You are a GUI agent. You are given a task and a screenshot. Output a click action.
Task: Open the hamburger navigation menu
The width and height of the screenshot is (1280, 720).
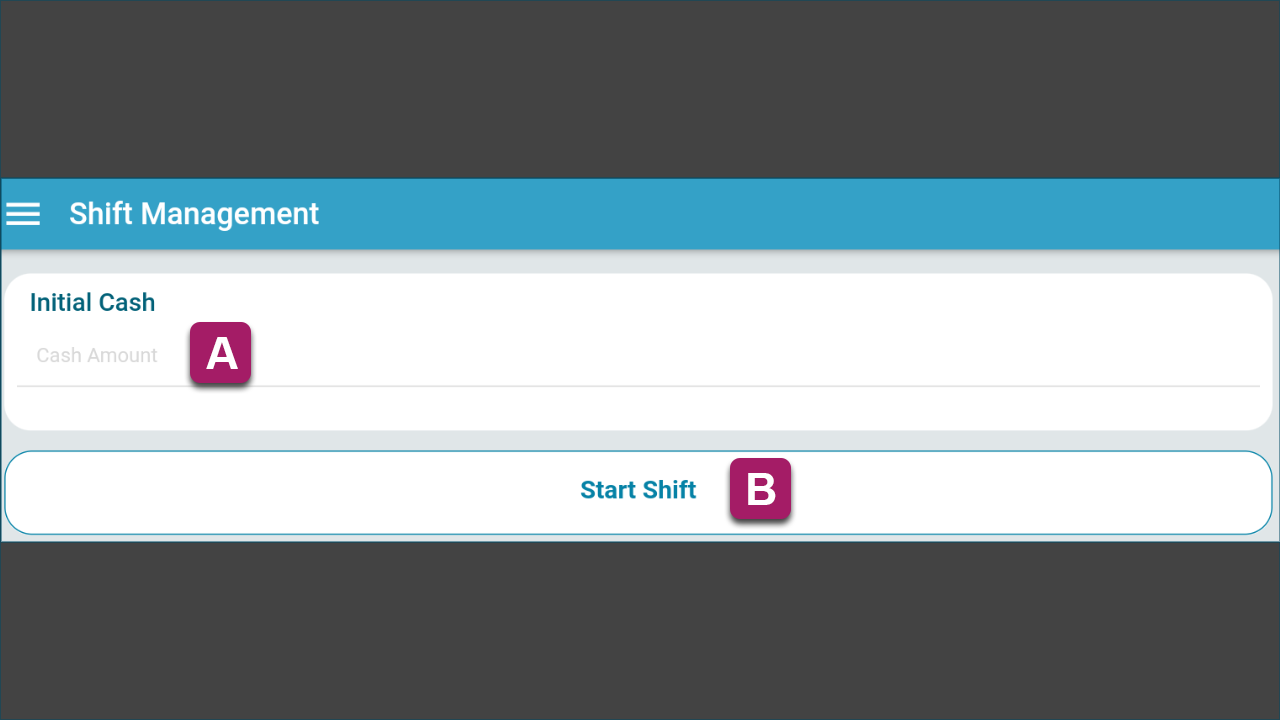[x=23, y=214]
